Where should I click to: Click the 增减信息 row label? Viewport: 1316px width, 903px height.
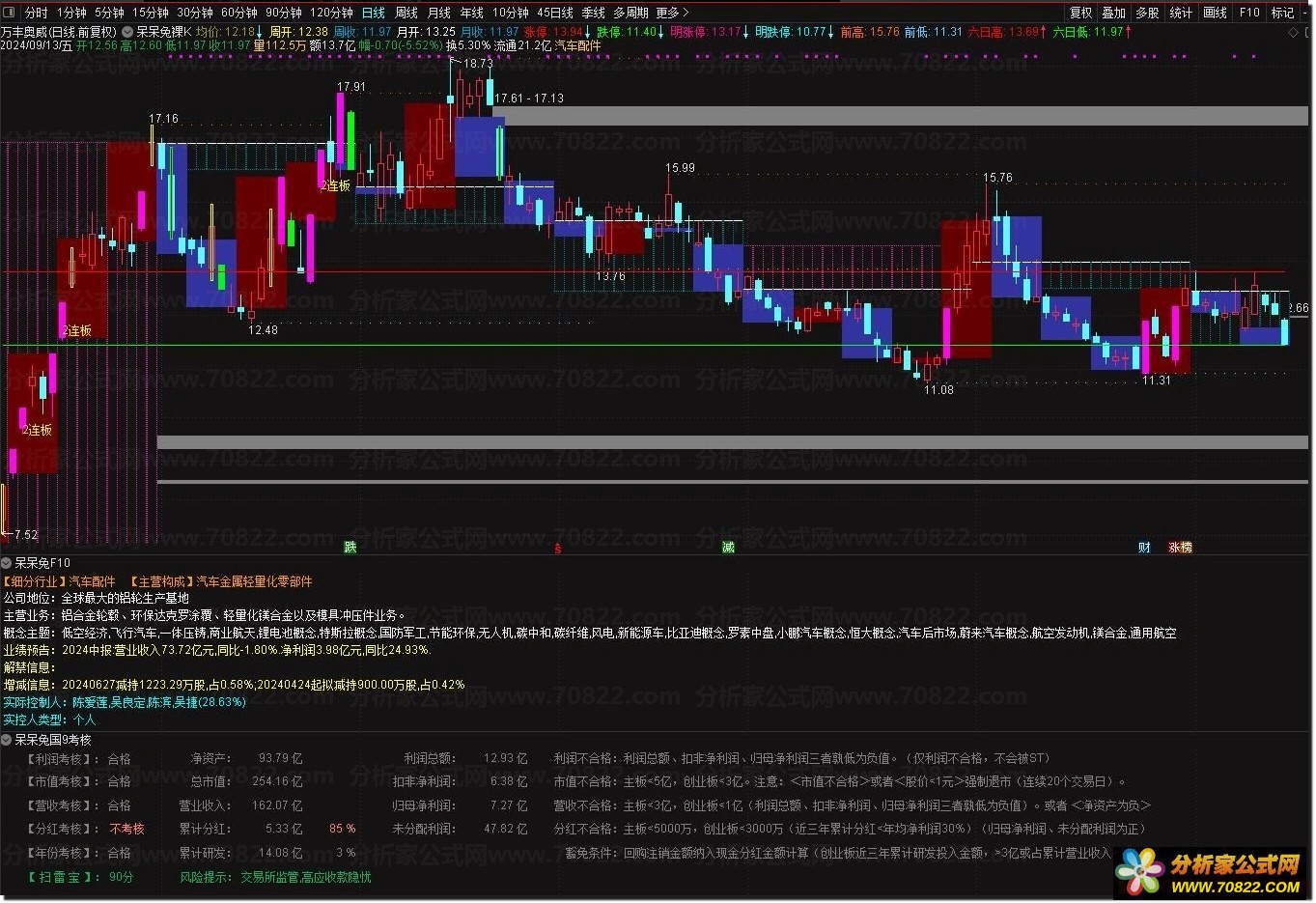pyautogui.click(x=29, y=685)
